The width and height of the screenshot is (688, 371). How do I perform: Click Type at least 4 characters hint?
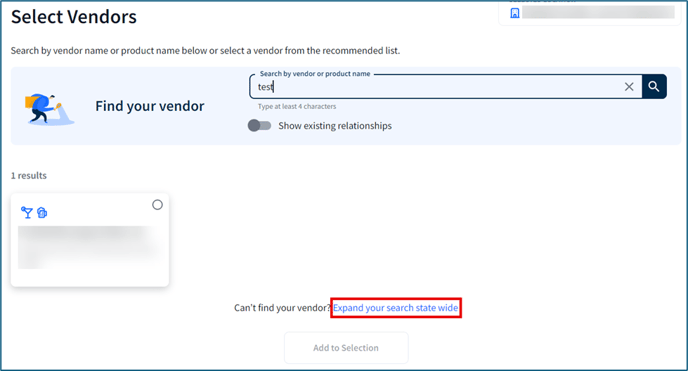[297, 107]
